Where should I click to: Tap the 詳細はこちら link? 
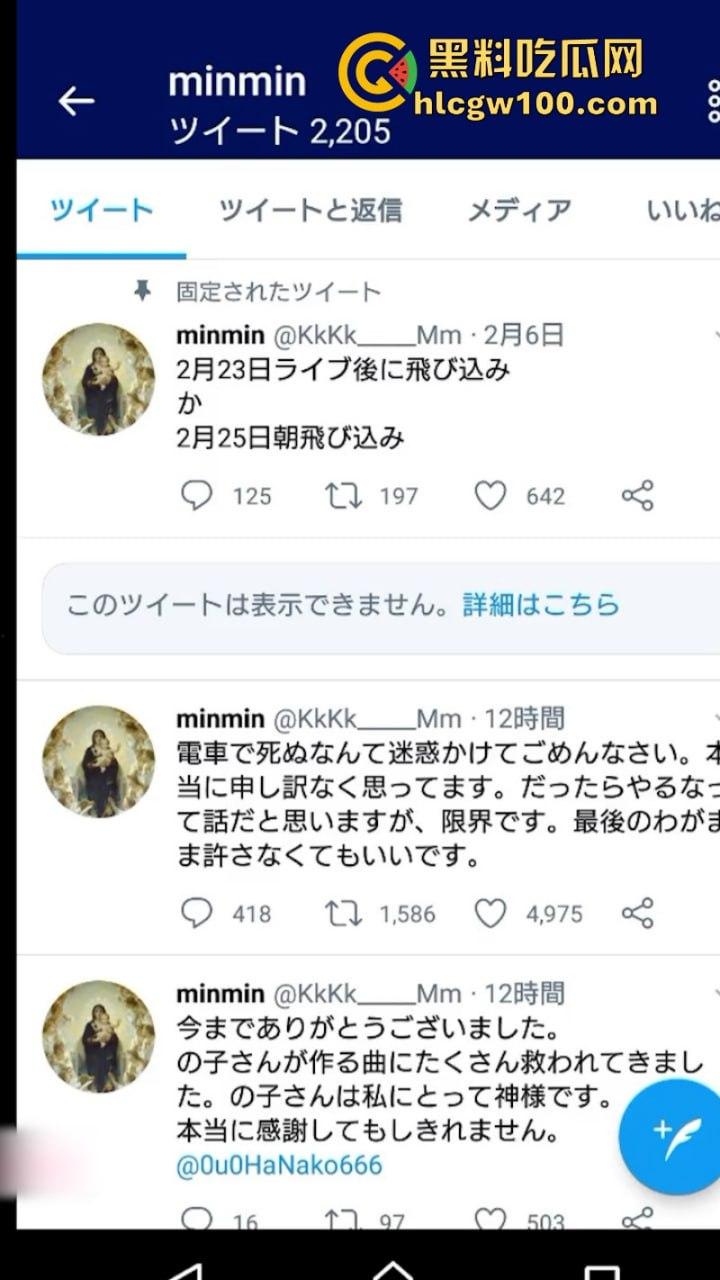tap(539, 604)
